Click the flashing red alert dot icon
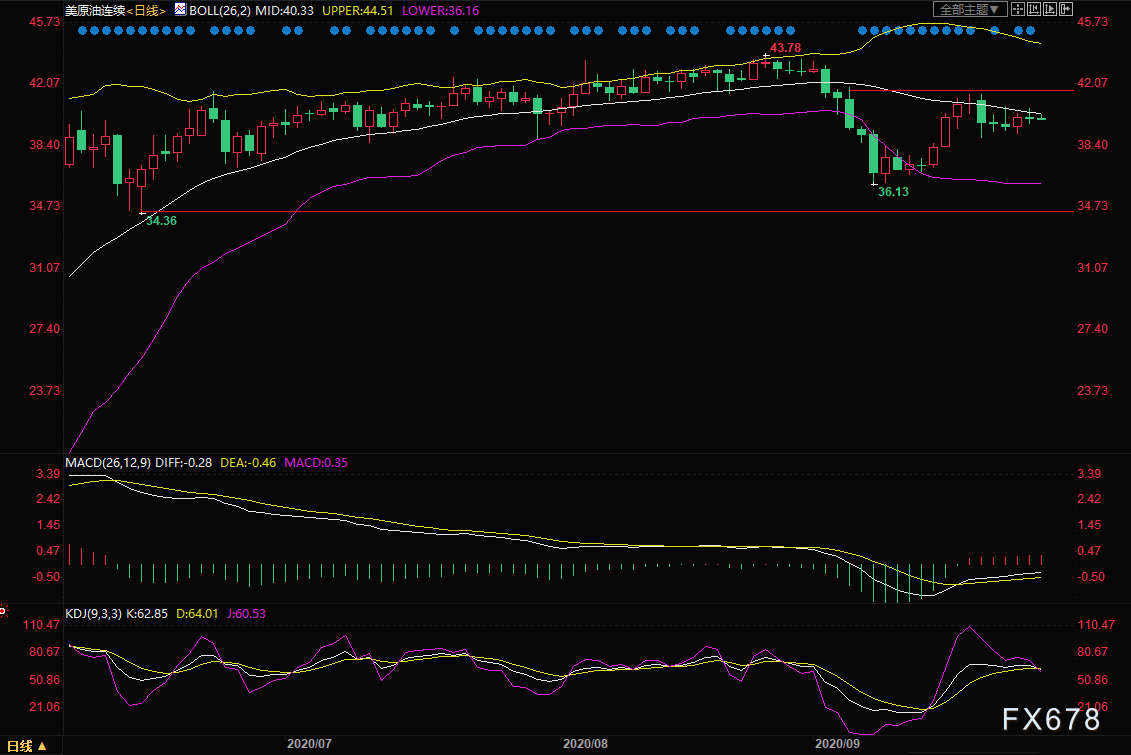 coord(4,610)
